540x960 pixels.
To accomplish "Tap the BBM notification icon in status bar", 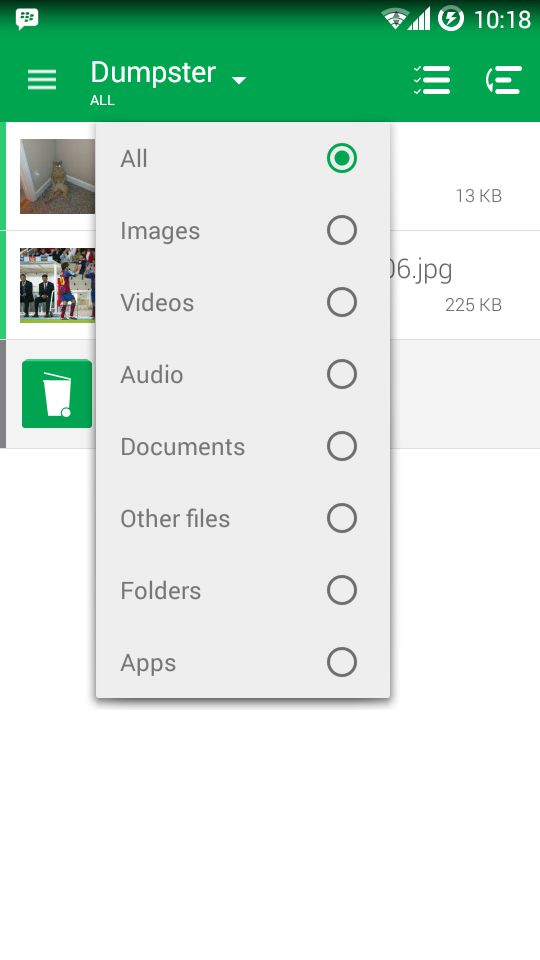I will pyautogui.click(x=27, y=19).
